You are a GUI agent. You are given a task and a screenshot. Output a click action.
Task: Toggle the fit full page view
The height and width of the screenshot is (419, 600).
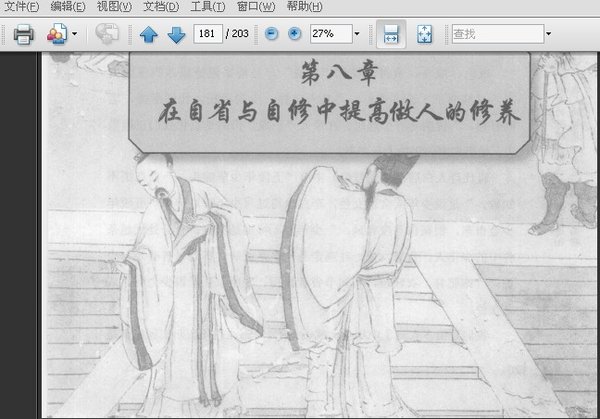pos(424,34)
